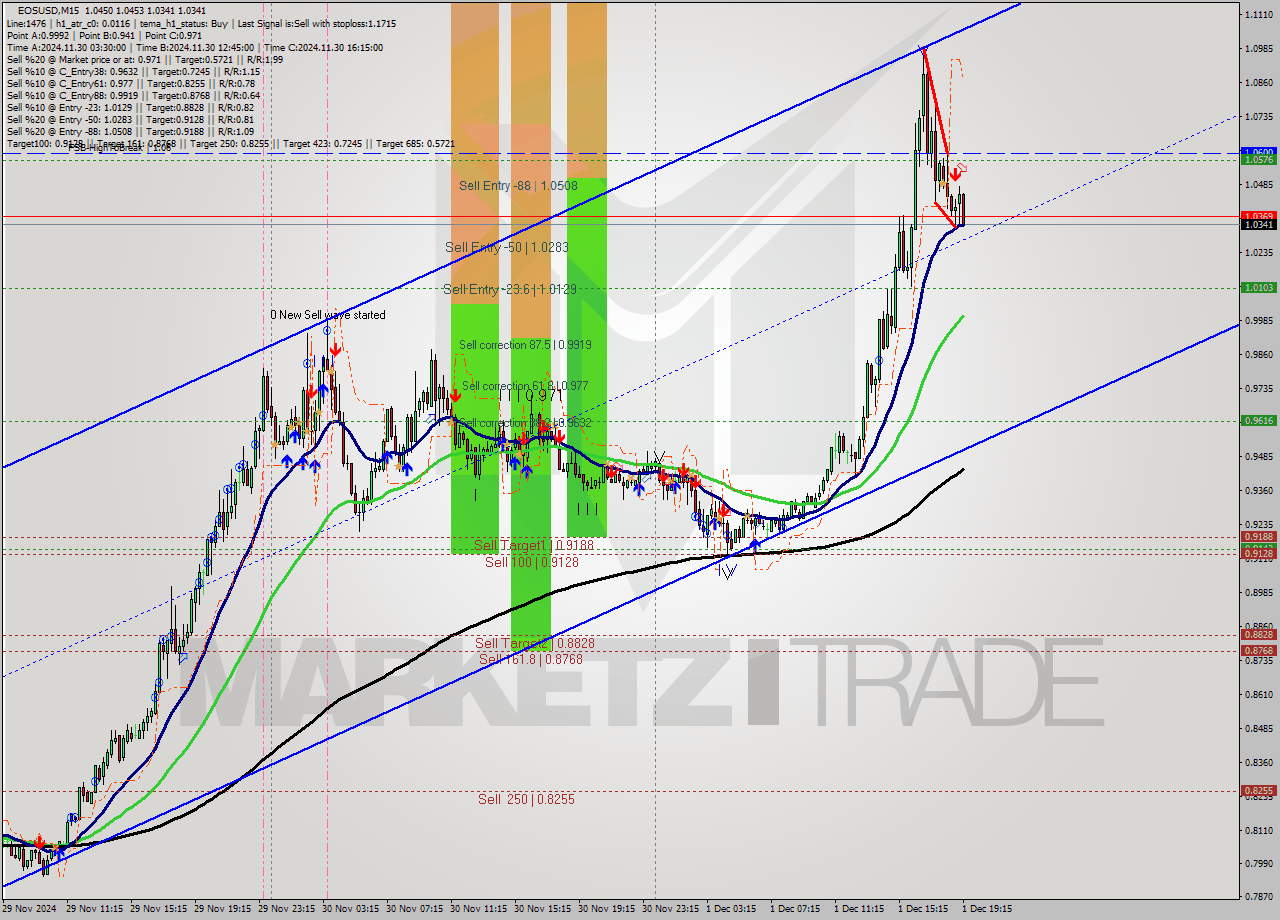Click the '30 Nov 15:15' time axis label
This screenshot has height=920, width=1280.
pyautogui.click(x=543, y=909)
